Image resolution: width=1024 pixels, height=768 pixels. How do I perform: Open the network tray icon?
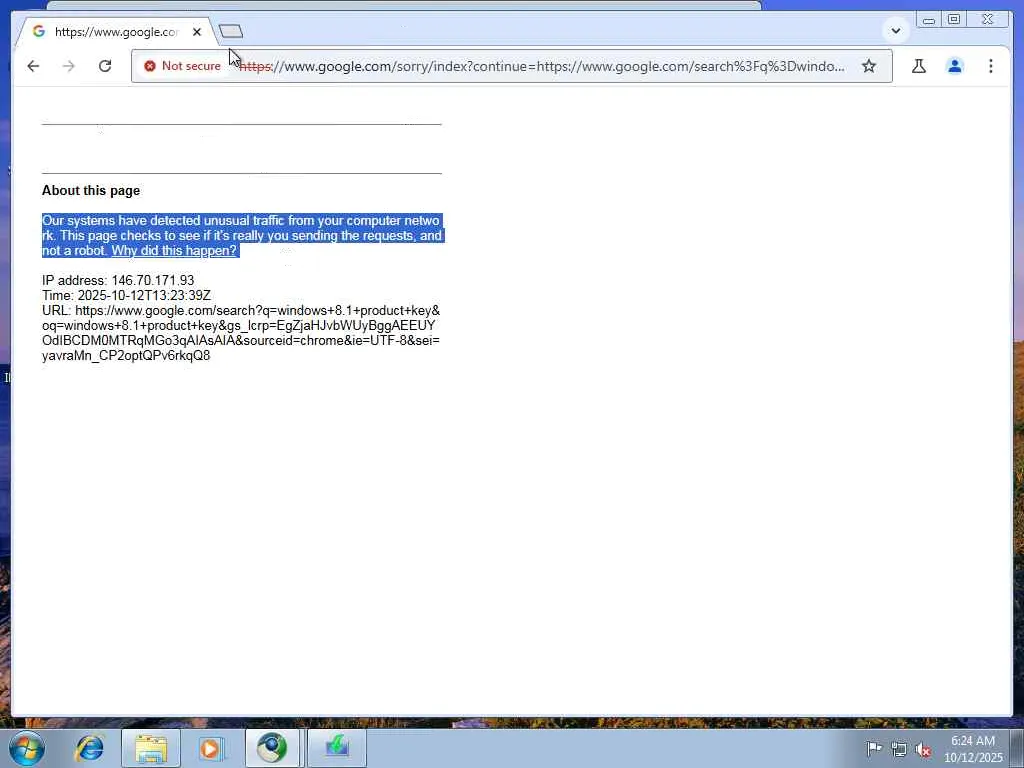[x=899, y=749]
